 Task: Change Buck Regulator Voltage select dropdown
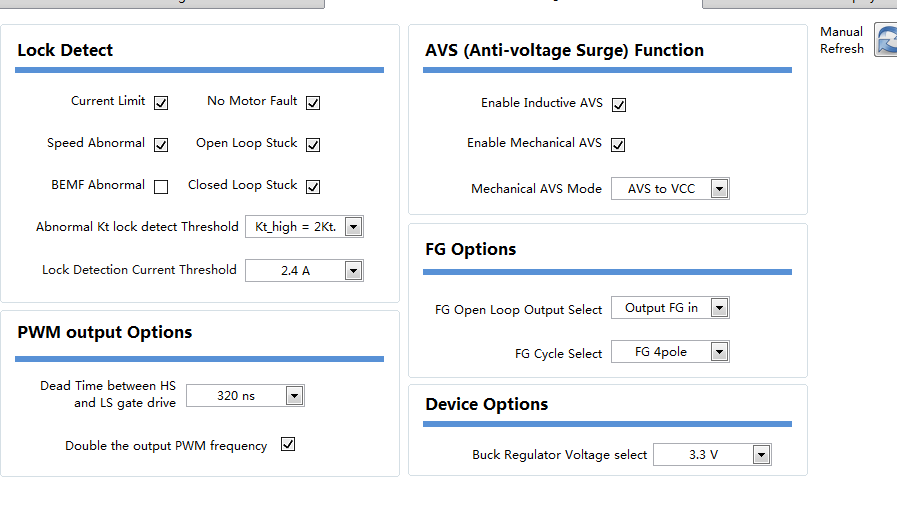coord(761,455)
